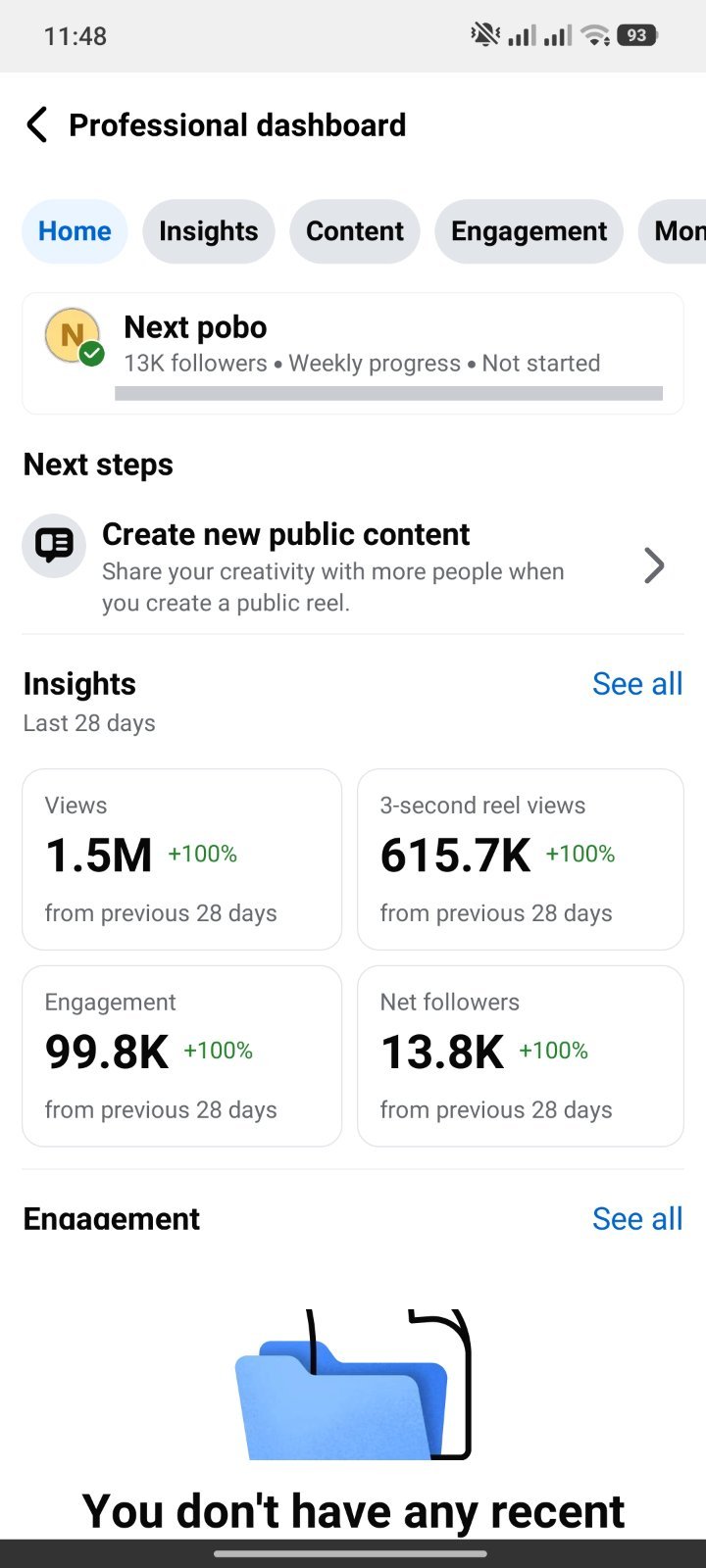Image resolution: width=706 pixels, height=1568 pixels.
Task: Open the Engagement tab
Action: (x=529, y=231)
